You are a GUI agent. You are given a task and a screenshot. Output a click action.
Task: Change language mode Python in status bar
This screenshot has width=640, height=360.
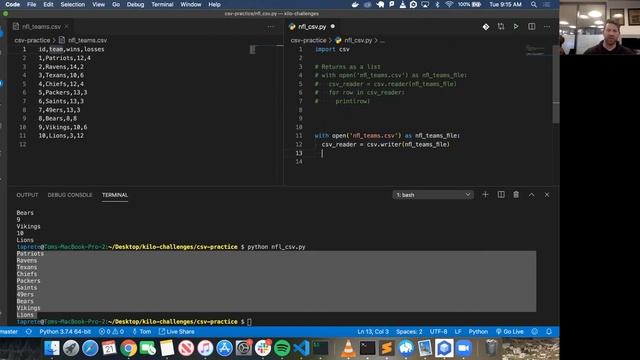tap(478, 331)
